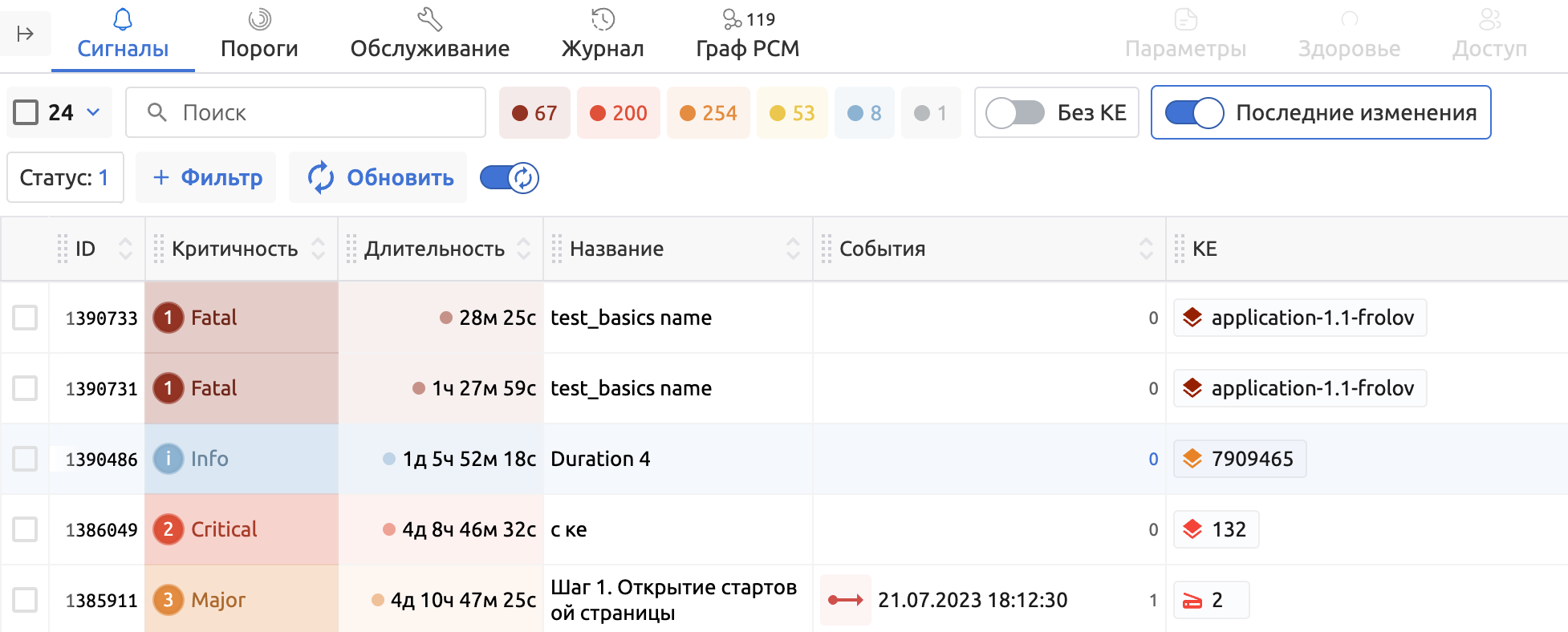Disable the Последние изменения switch
1568x632 pixels.
coord(1194,113)
